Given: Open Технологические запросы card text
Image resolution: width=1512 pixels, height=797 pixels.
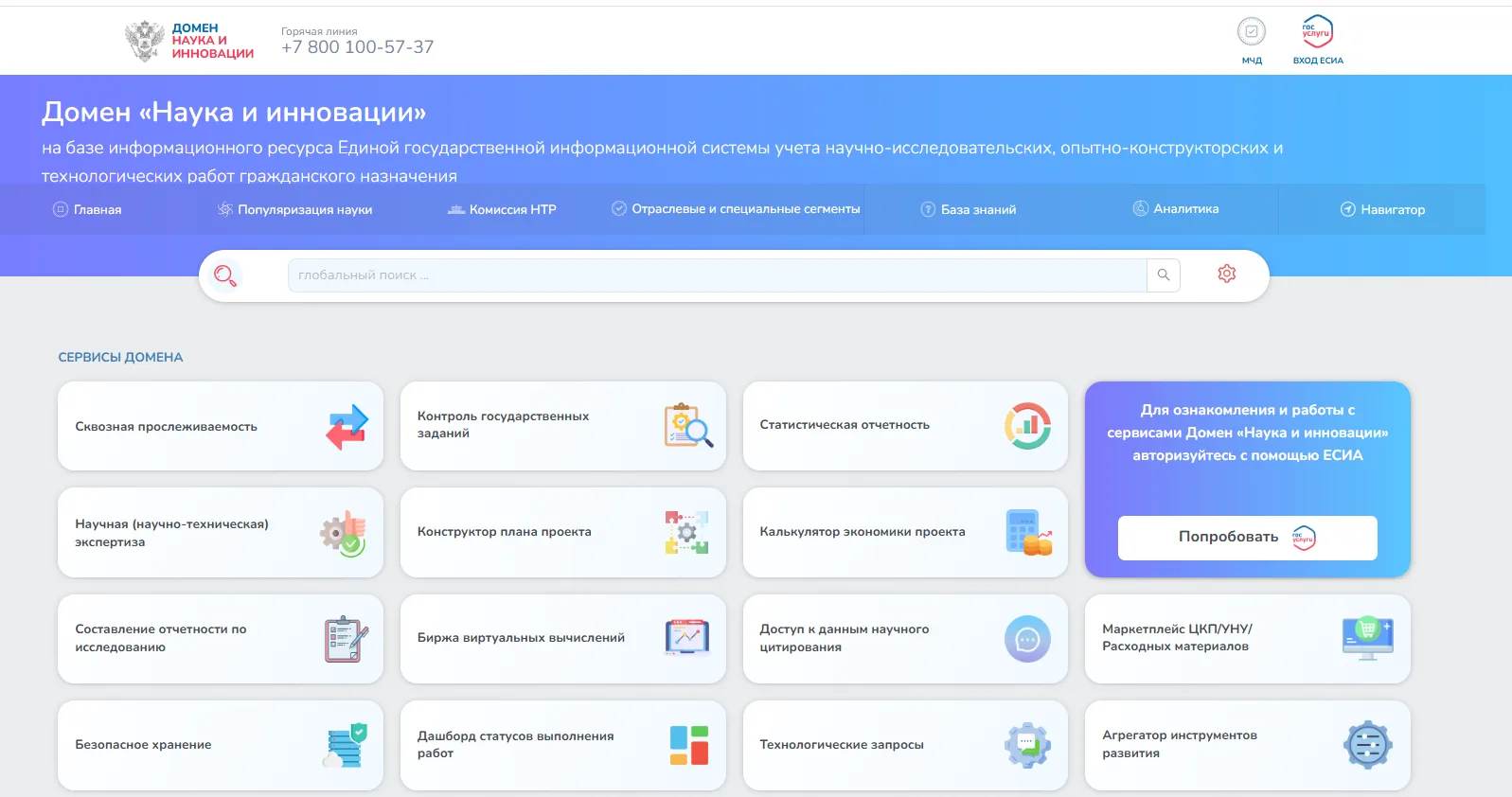Looking at the screenshot, I should coord(841,745).
